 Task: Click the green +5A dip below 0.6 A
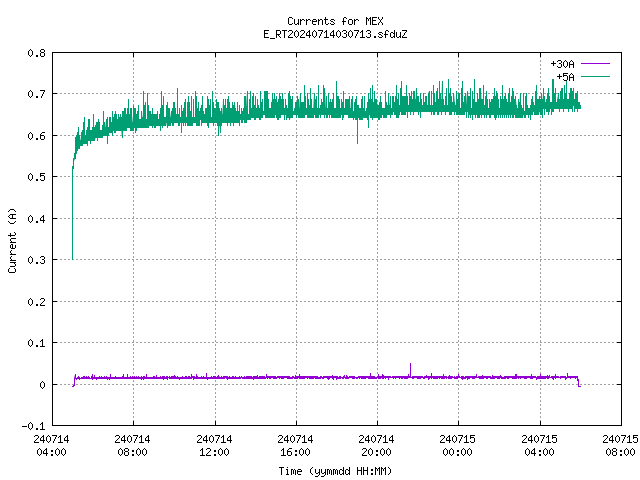358,133
